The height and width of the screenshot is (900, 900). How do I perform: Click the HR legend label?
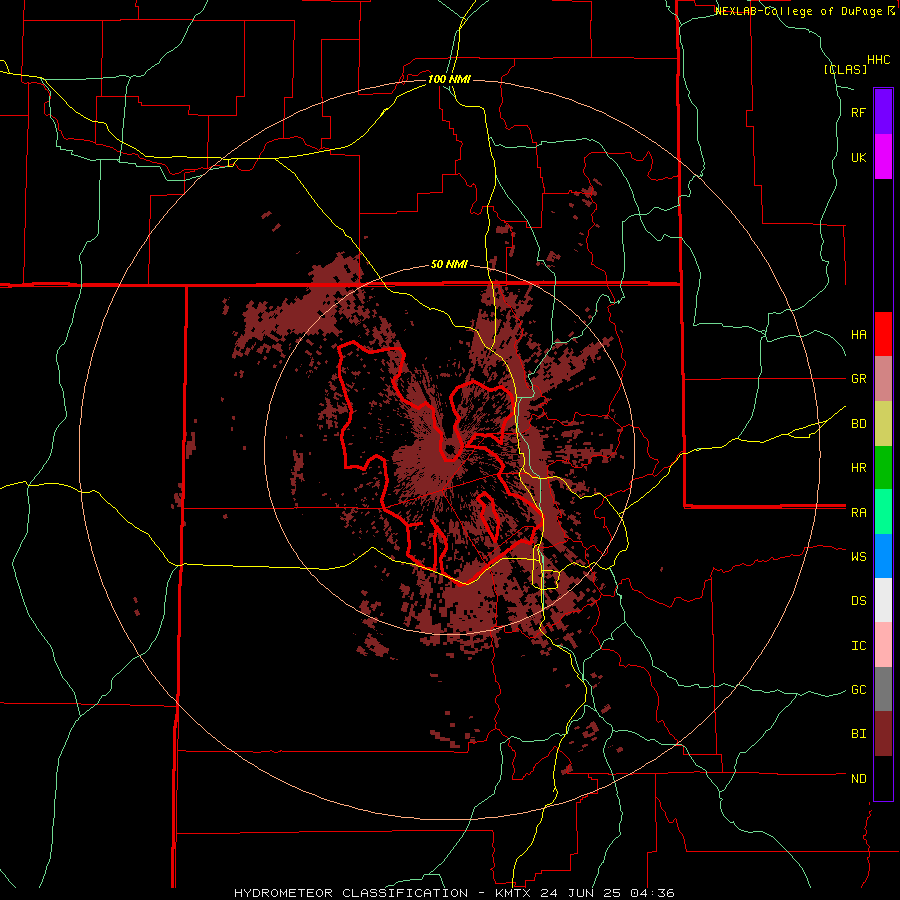[859, 468]
